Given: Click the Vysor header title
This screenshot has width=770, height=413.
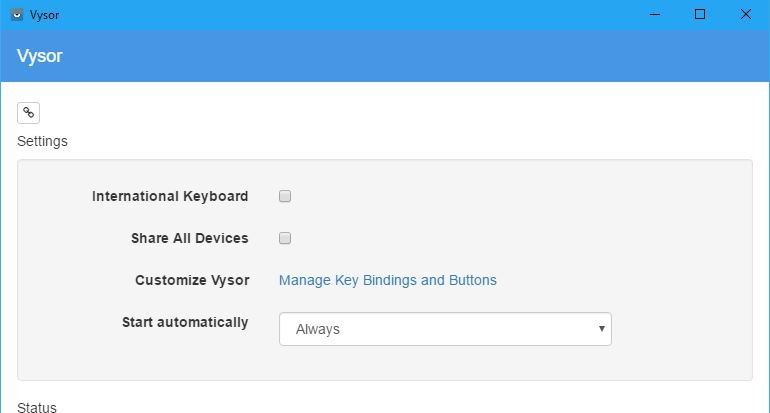Looking at the screenshot, I should coord(40,56).
